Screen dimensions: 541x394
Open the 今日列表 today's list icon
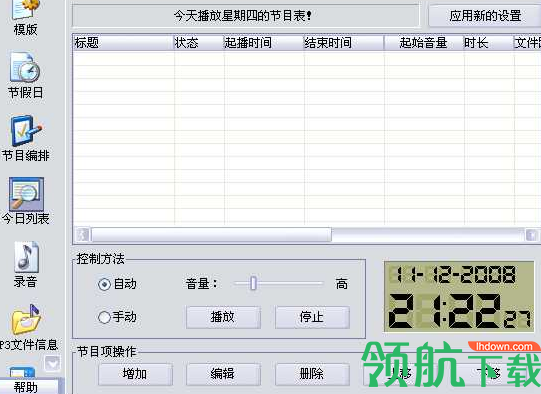tap(26, 194)
